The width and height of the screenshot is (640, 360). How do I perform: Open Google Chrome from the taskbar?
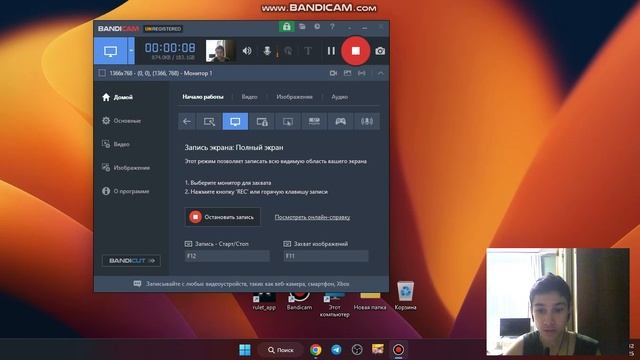pyautogui.click(x=315, y=350)
